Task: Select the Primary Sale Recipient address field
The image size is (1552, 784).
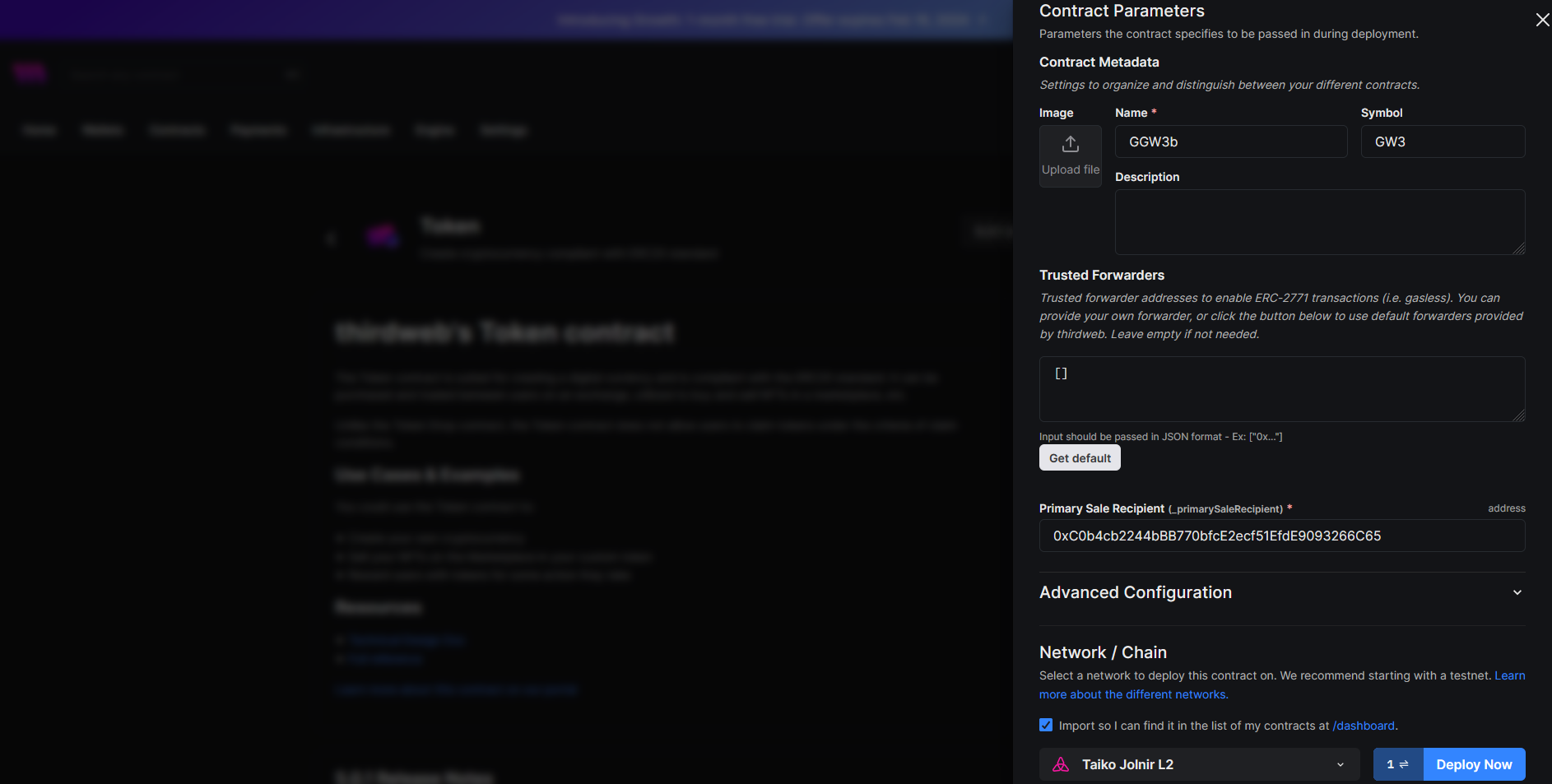Action: click(1281, 536)
